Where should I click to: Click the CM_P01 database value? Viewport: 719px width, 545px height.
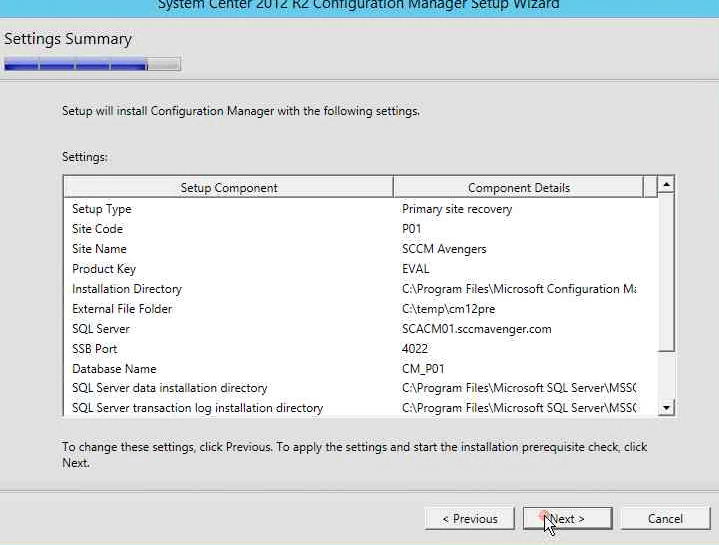pos(423,369)
